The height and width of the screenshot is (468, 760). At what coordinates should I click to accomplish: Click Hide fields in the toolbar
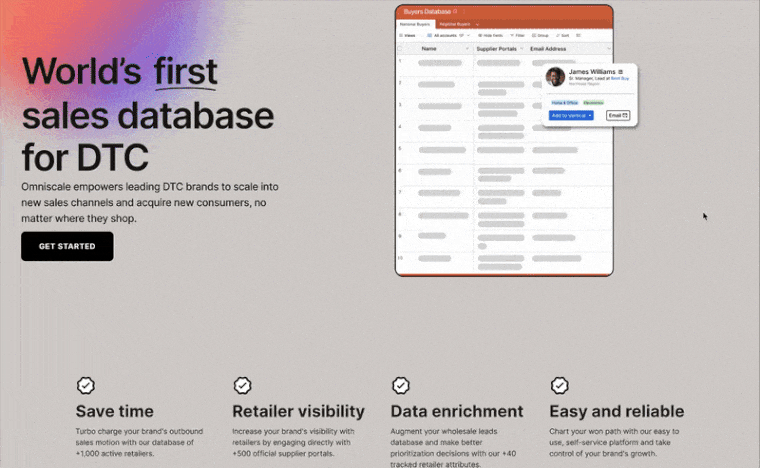coord(490,35)
